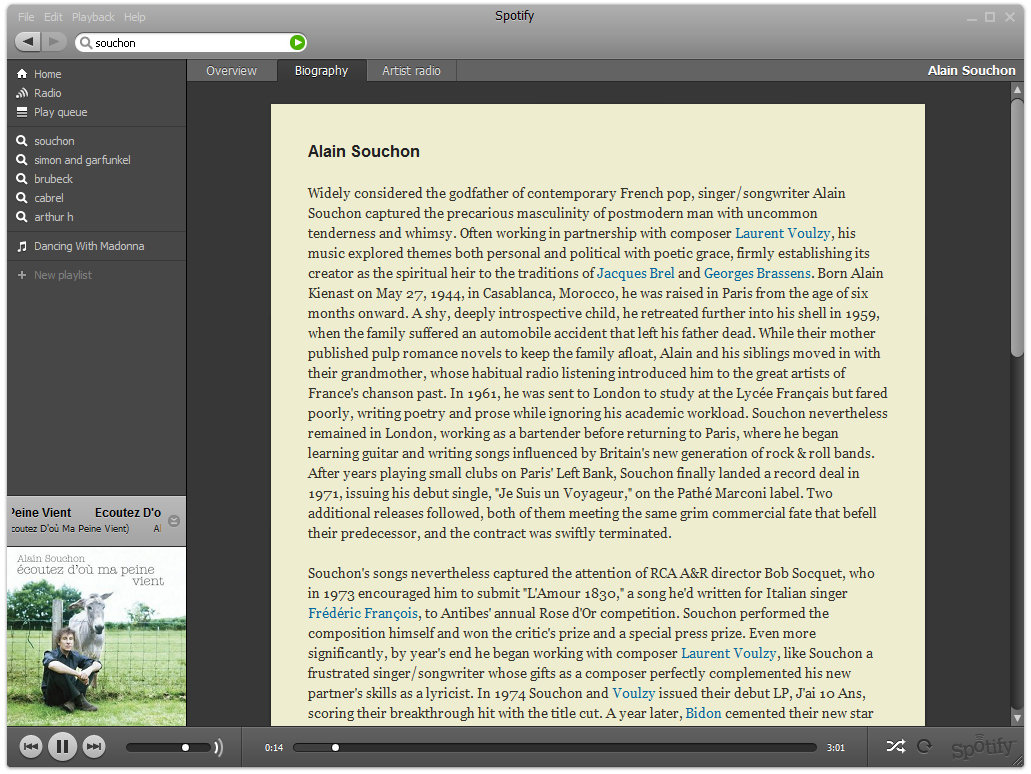Adjust the volume slider knob
This screenshot has height=774, width=1031.
point(185,747)
